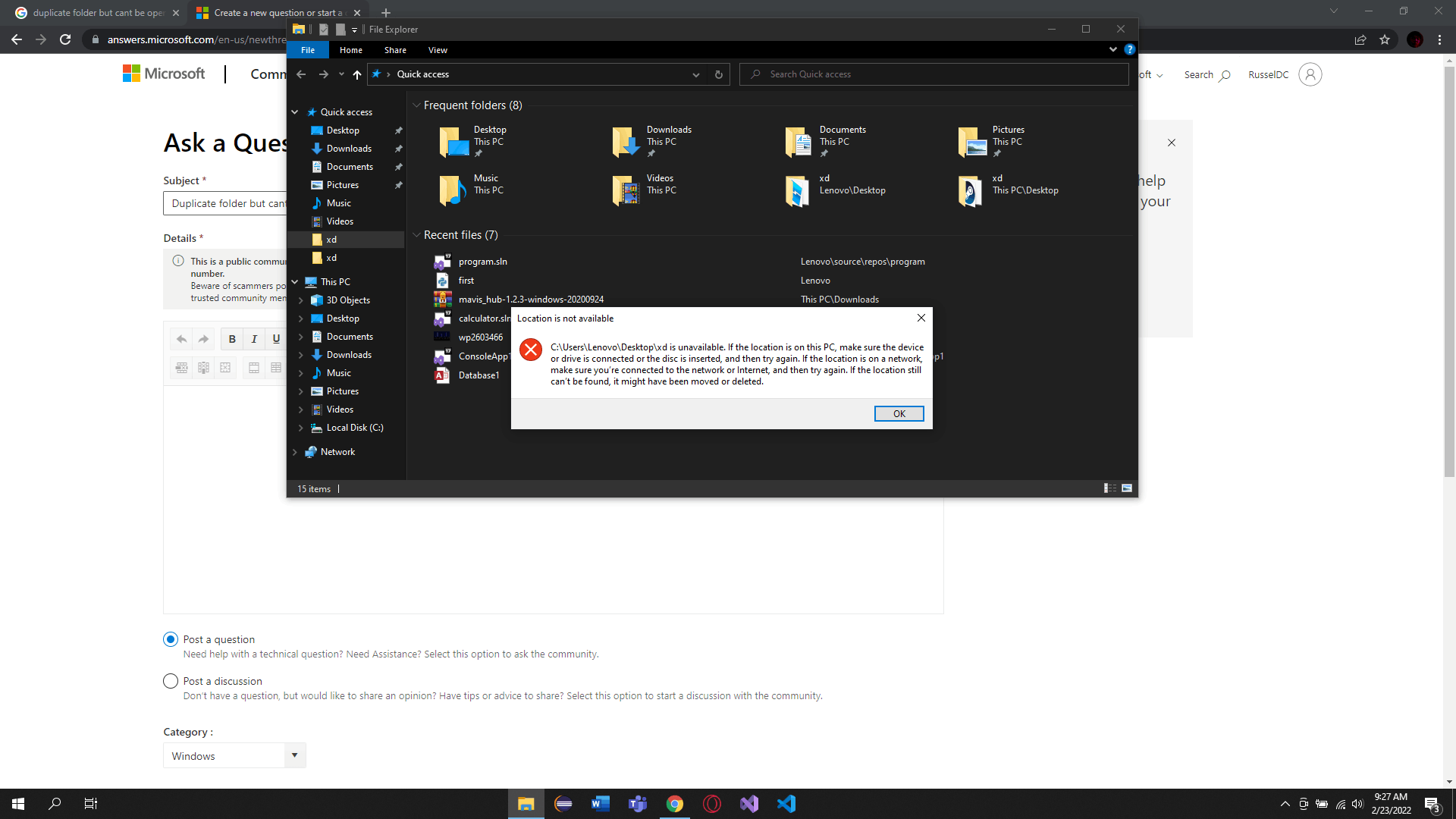Image resolution: width=1456 pixels, height=819 pixels.
Task: Toggle italic formatting in the editor
Action: pos(254,339)
